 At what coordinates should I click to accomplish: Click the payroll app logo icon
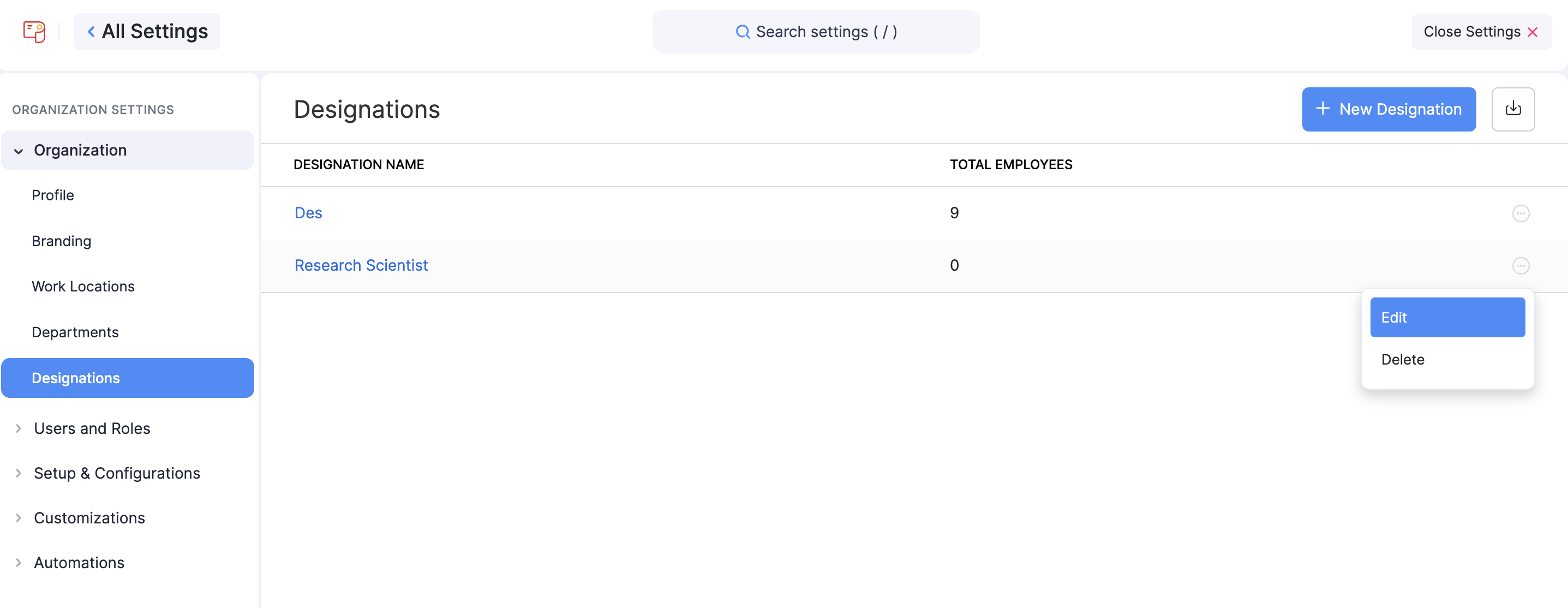(34, 32)
